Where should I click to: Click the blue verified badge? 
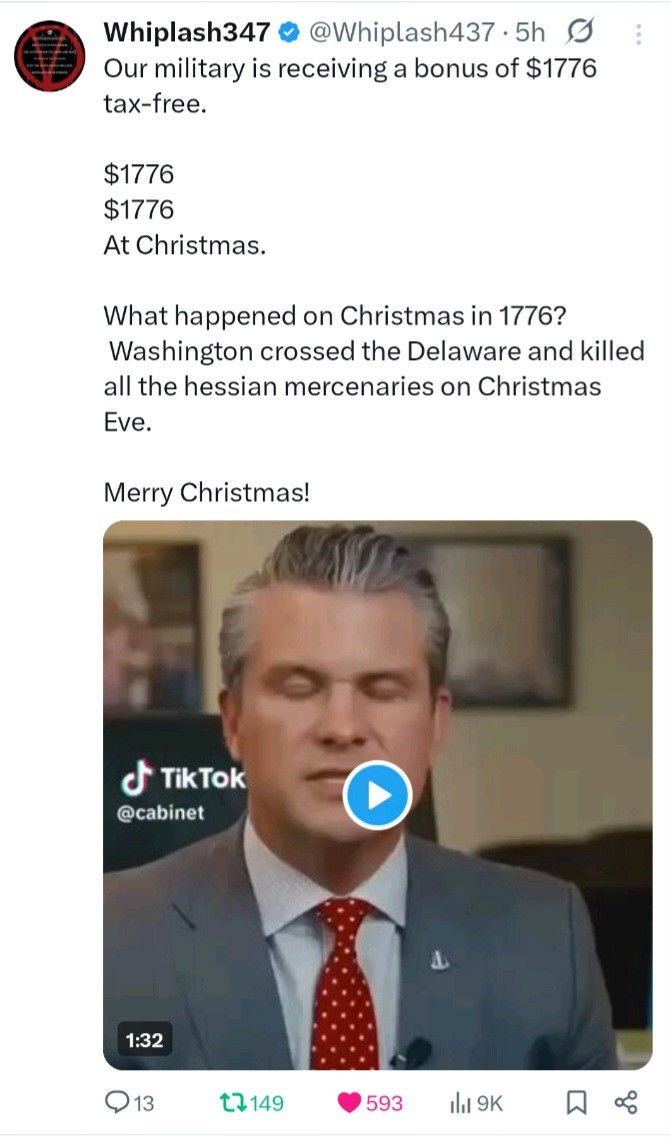(289, 33)
